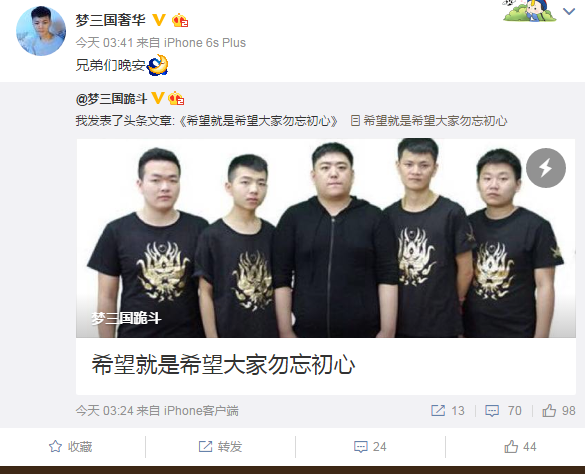This screenshot has height=474, width=585.
Task: Click the original post's repost icon showing 13
Action: (x=448, y=411)
